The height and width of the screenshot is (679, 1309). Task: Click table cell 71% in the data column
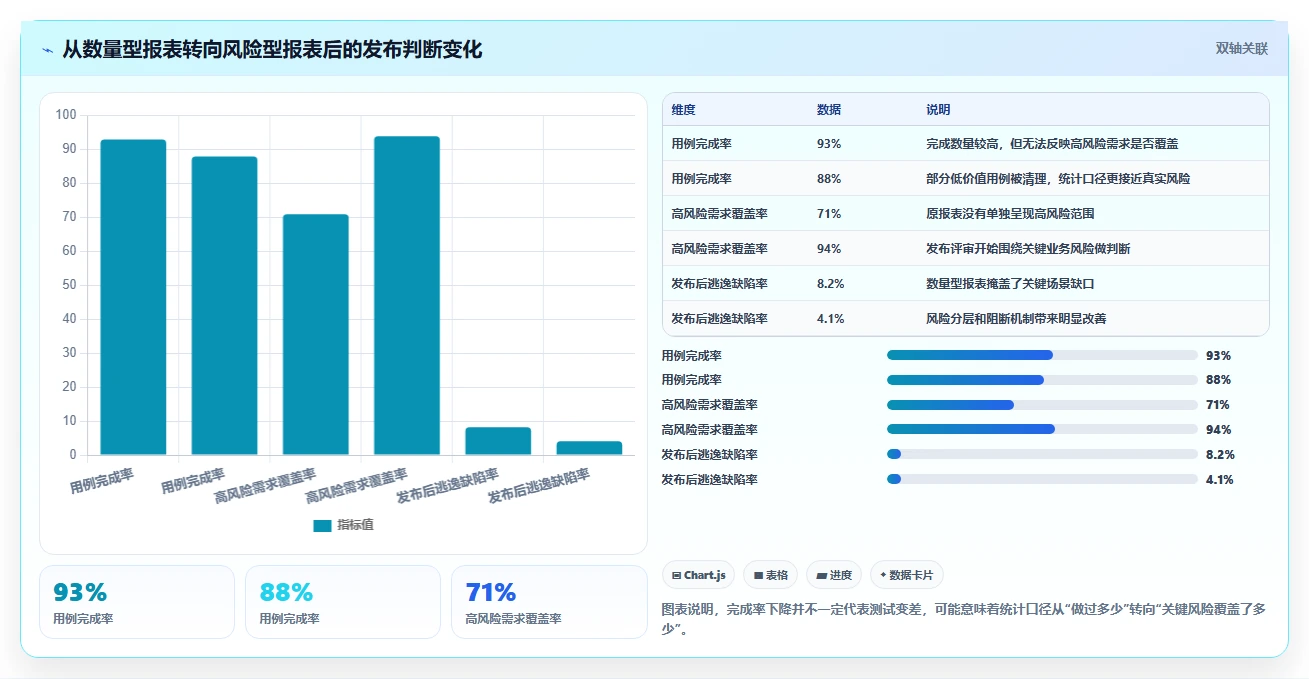click(x=829, y=214)
